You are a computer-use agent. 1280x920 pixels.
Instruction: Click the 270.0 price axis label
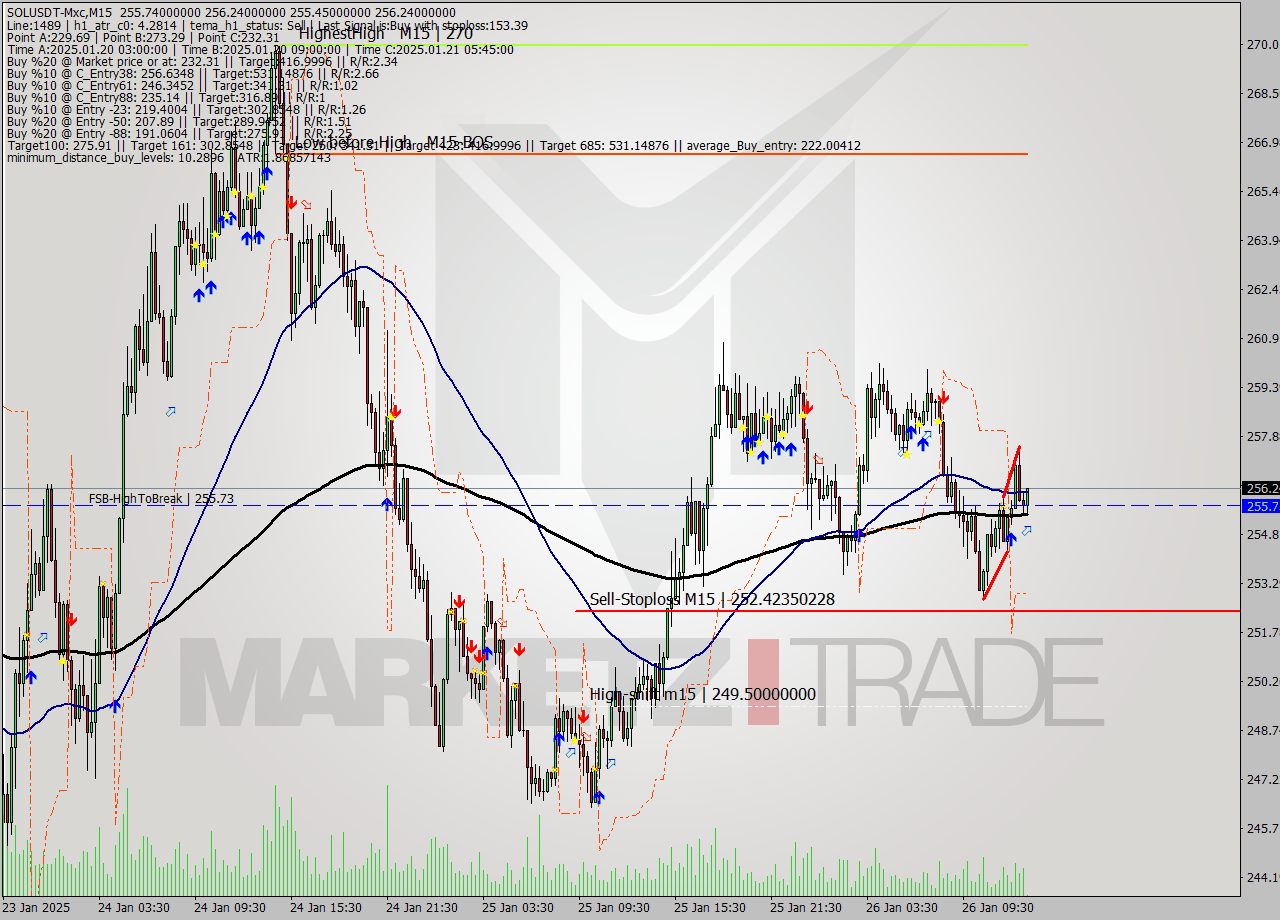tap(1261, 45)
